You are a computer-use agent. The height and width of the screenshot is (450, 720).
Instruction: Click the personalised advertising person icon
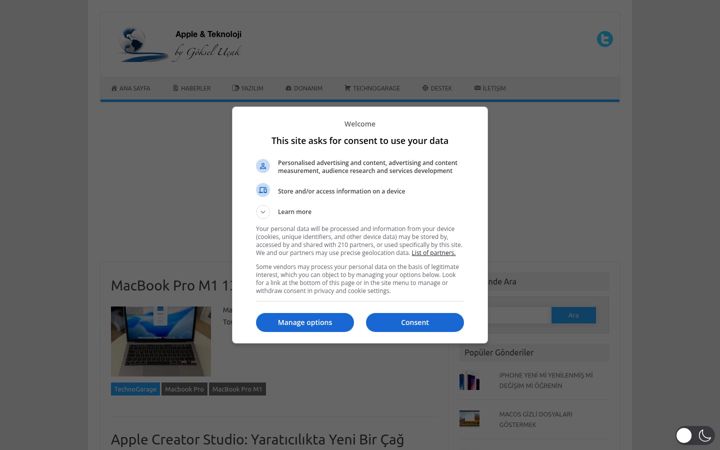(x=263, y=166)
